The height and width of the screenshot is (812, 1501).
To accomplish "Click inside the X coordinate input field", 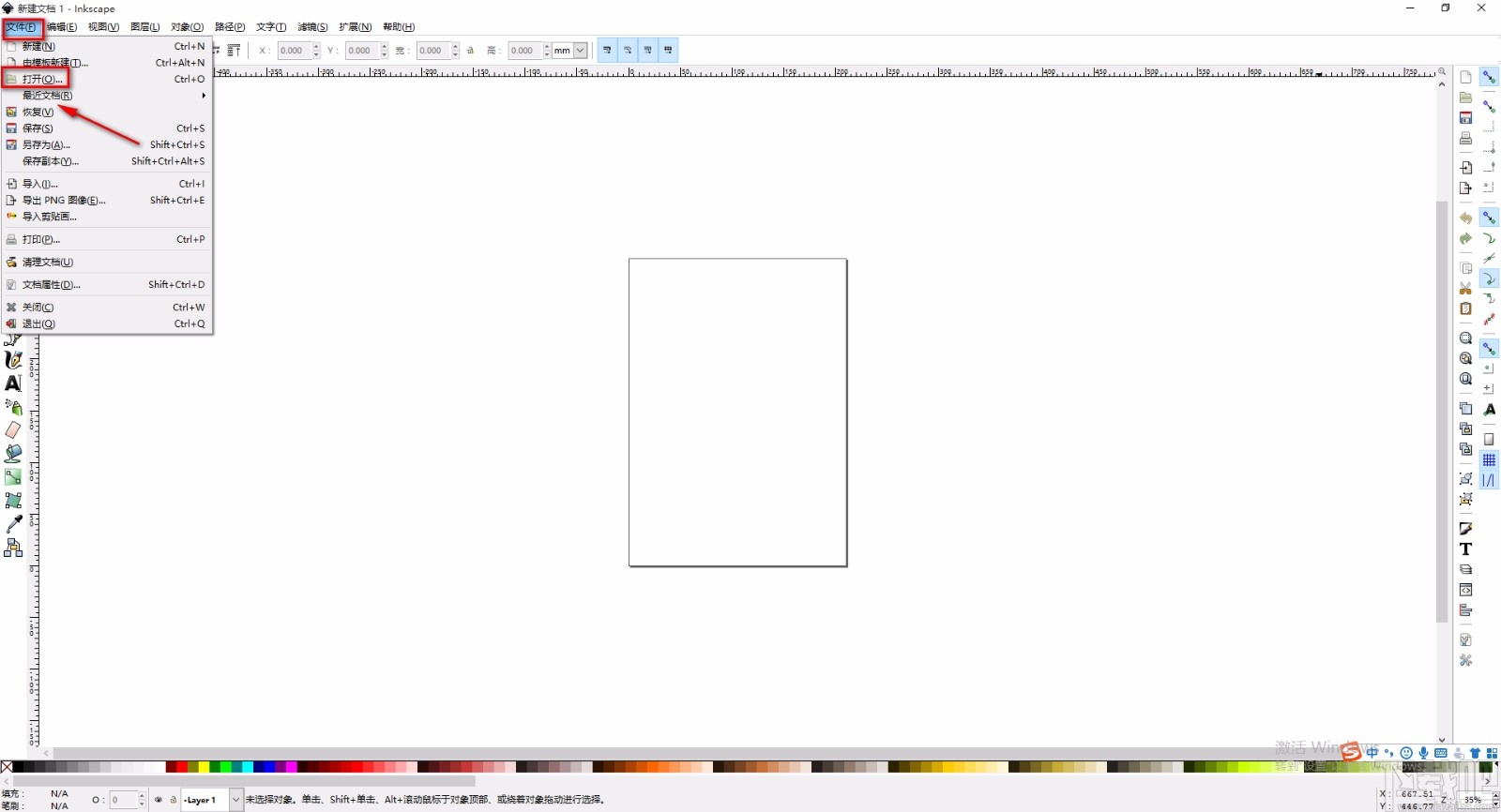I will coord(295,51).
